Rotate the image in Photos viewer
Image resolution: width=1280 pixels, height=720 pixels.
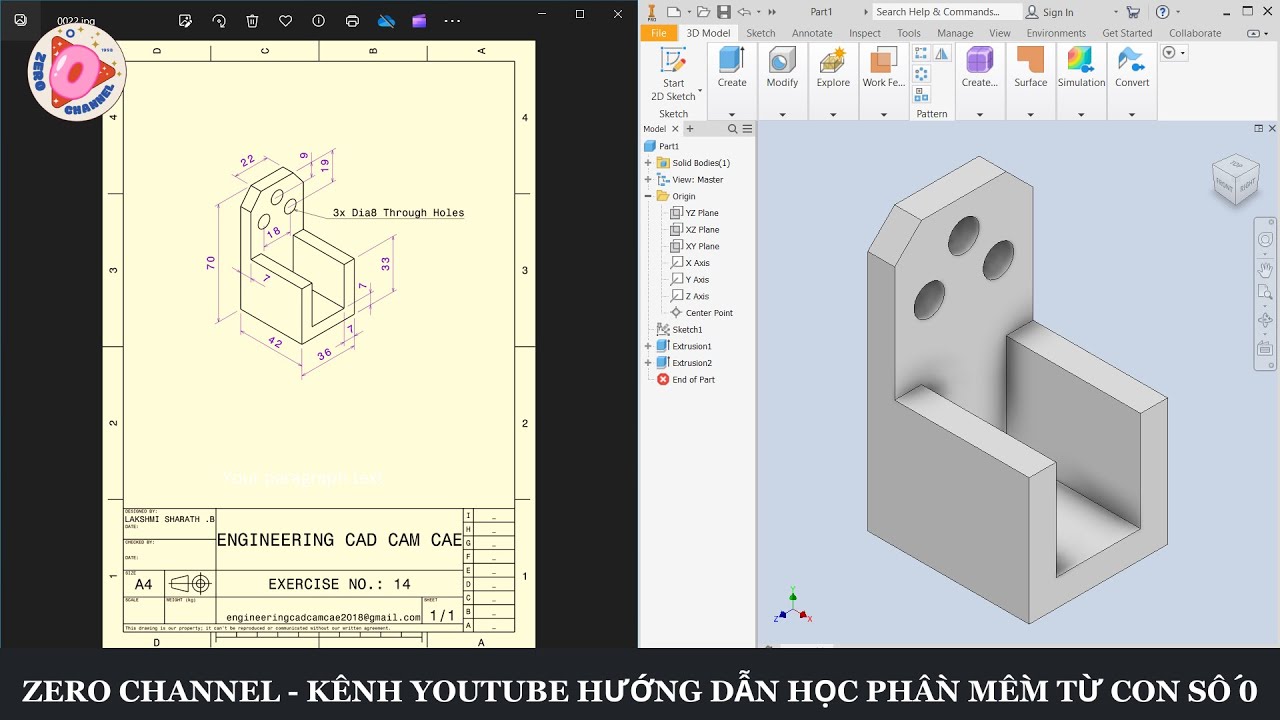(219, 20)
